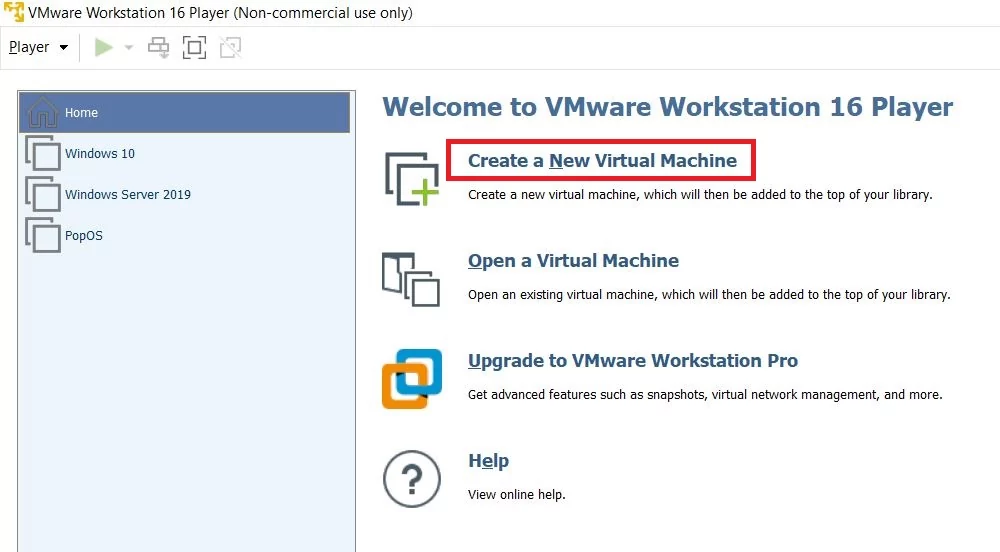
Task: Select the PopOS virtual machine
Action: pos(184,235)
